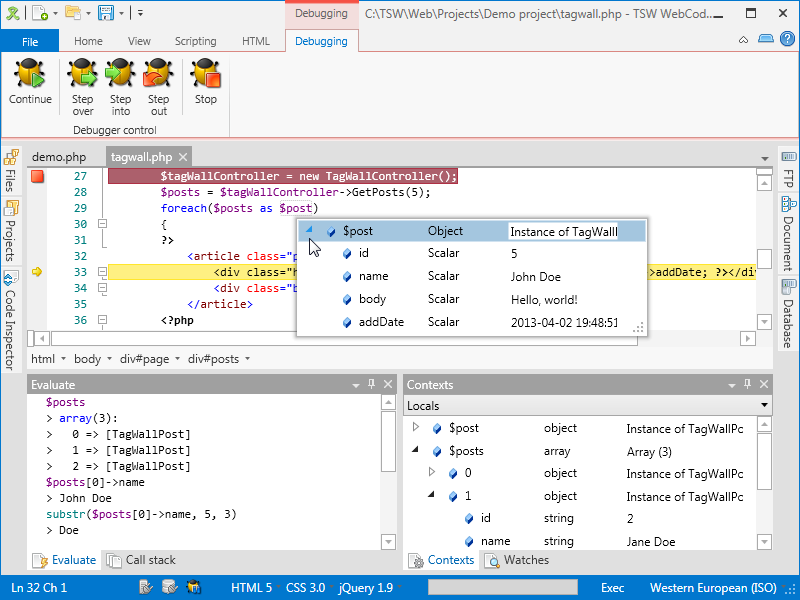
Task: Click the Step over icon
Action: (x=83, y=76)
